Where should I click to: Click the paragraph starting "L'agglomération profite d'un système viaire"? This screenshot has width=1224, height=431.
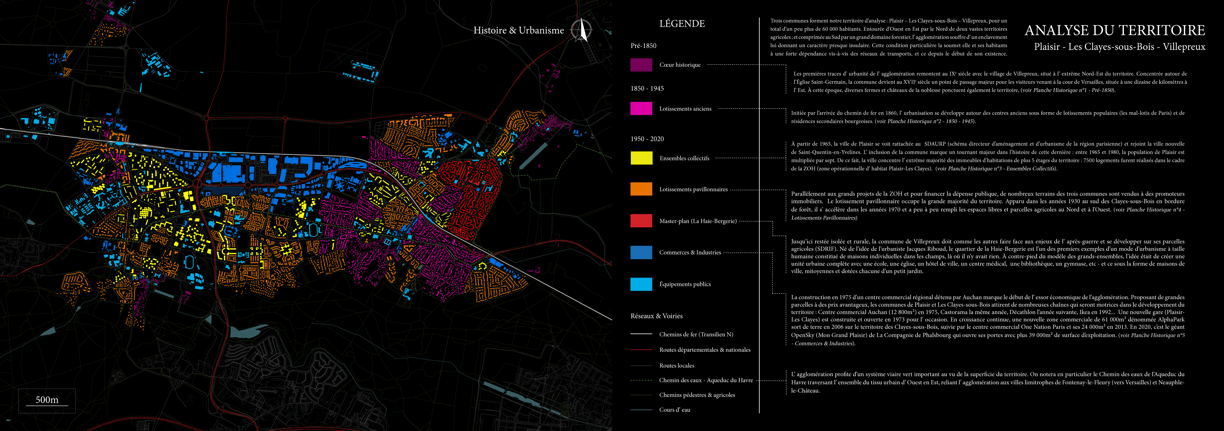coord(989,381)
